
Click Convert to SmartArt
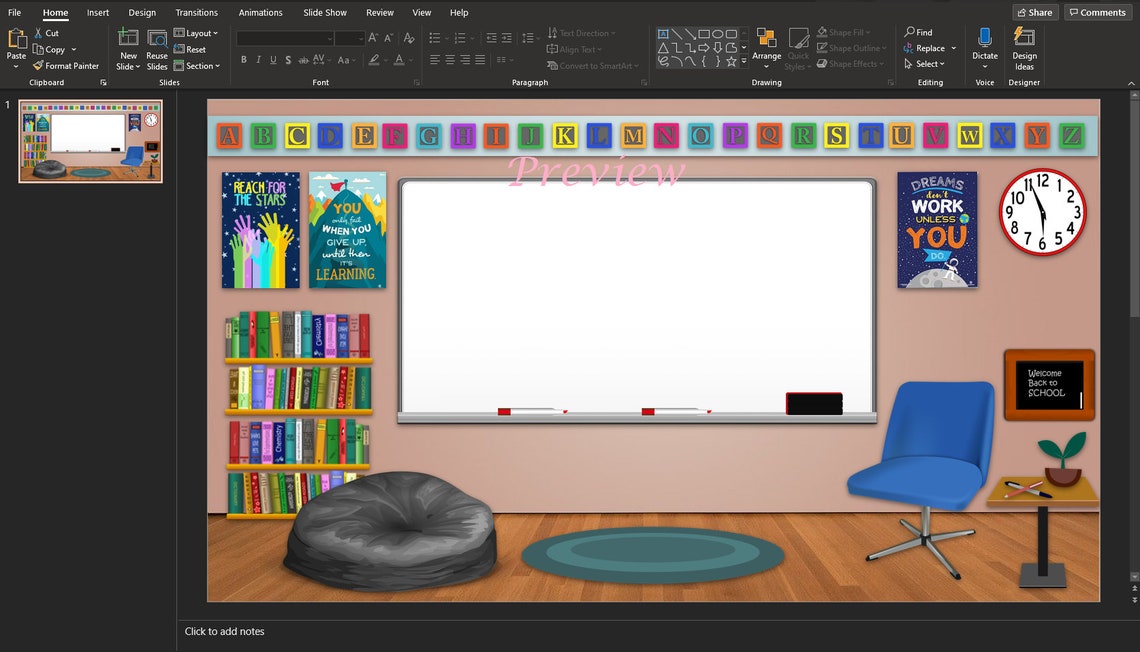click(593, 65)
